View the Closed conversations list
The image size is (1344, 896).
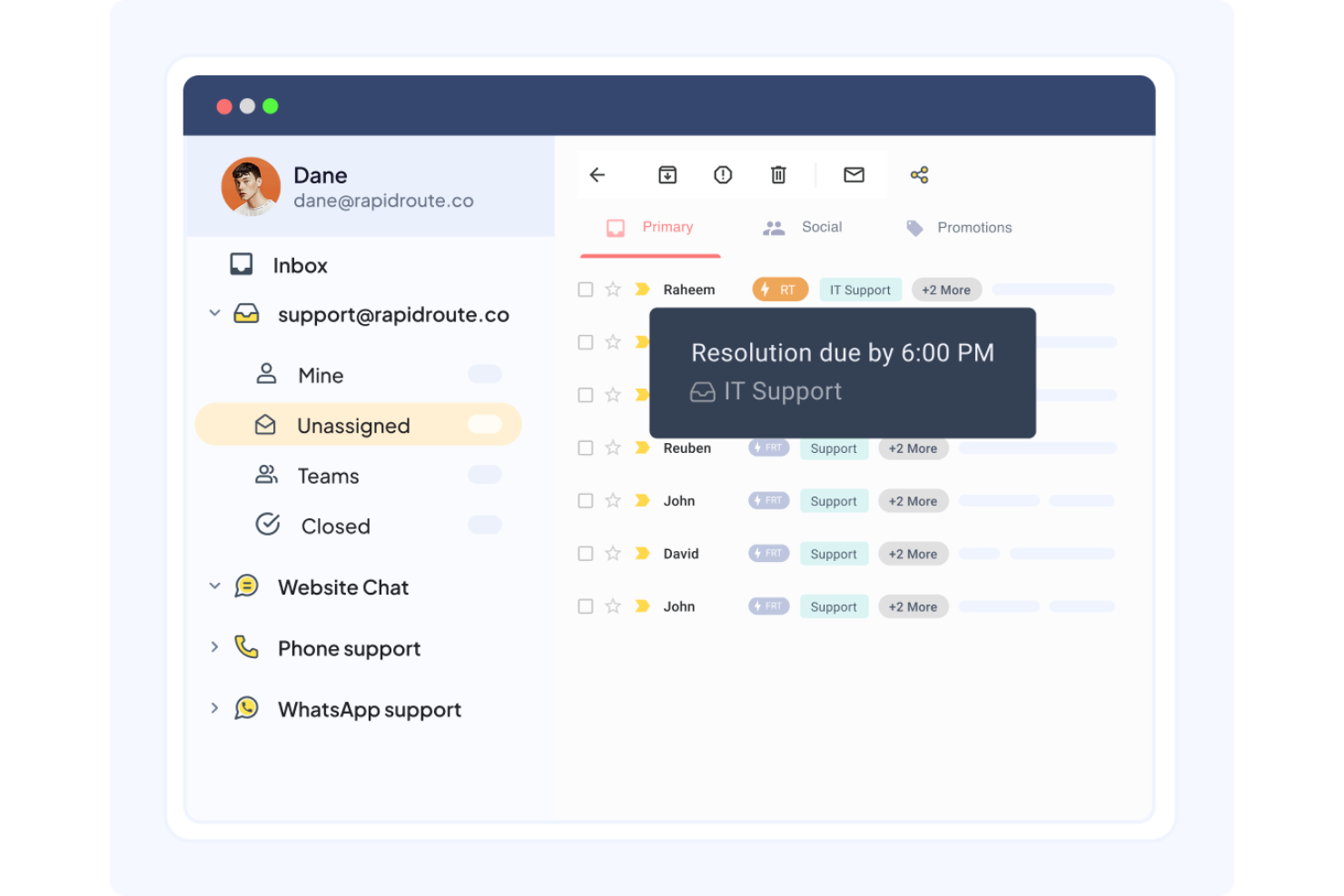pos(334,526)
